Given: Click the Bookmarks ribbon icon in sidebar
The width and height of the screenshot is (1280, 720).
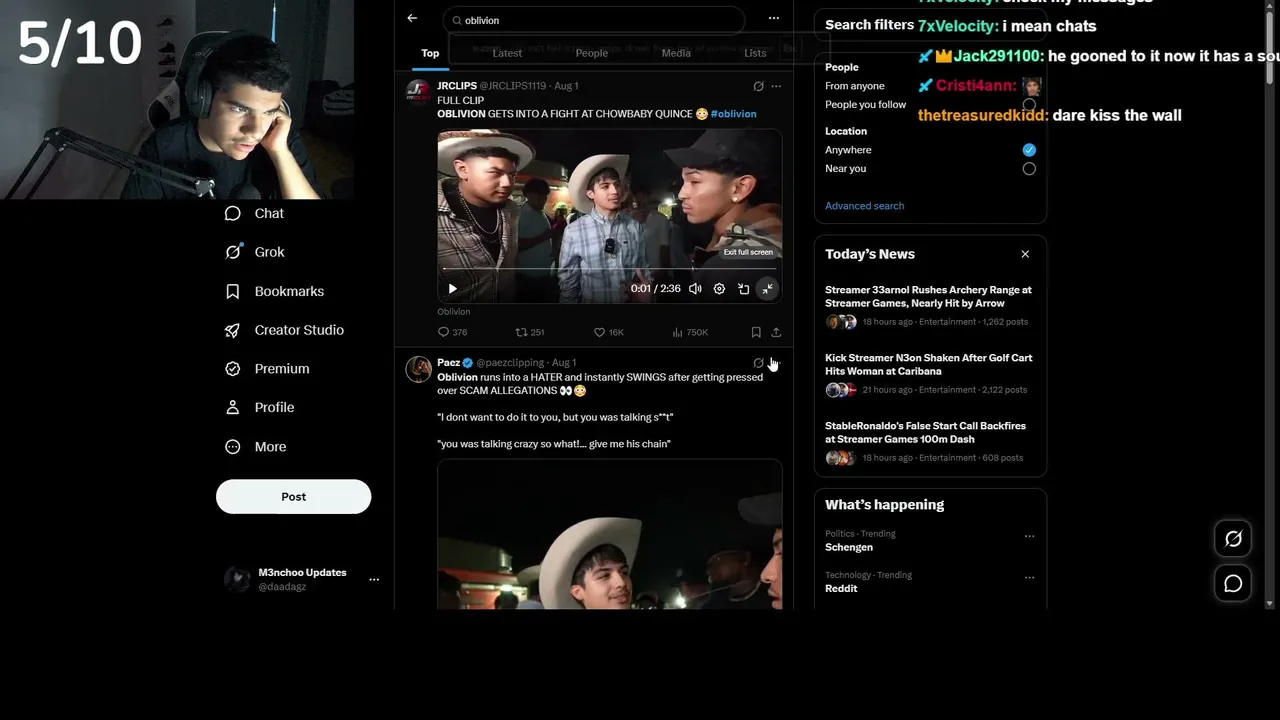Looking at the screenshot, I should 233,291.
